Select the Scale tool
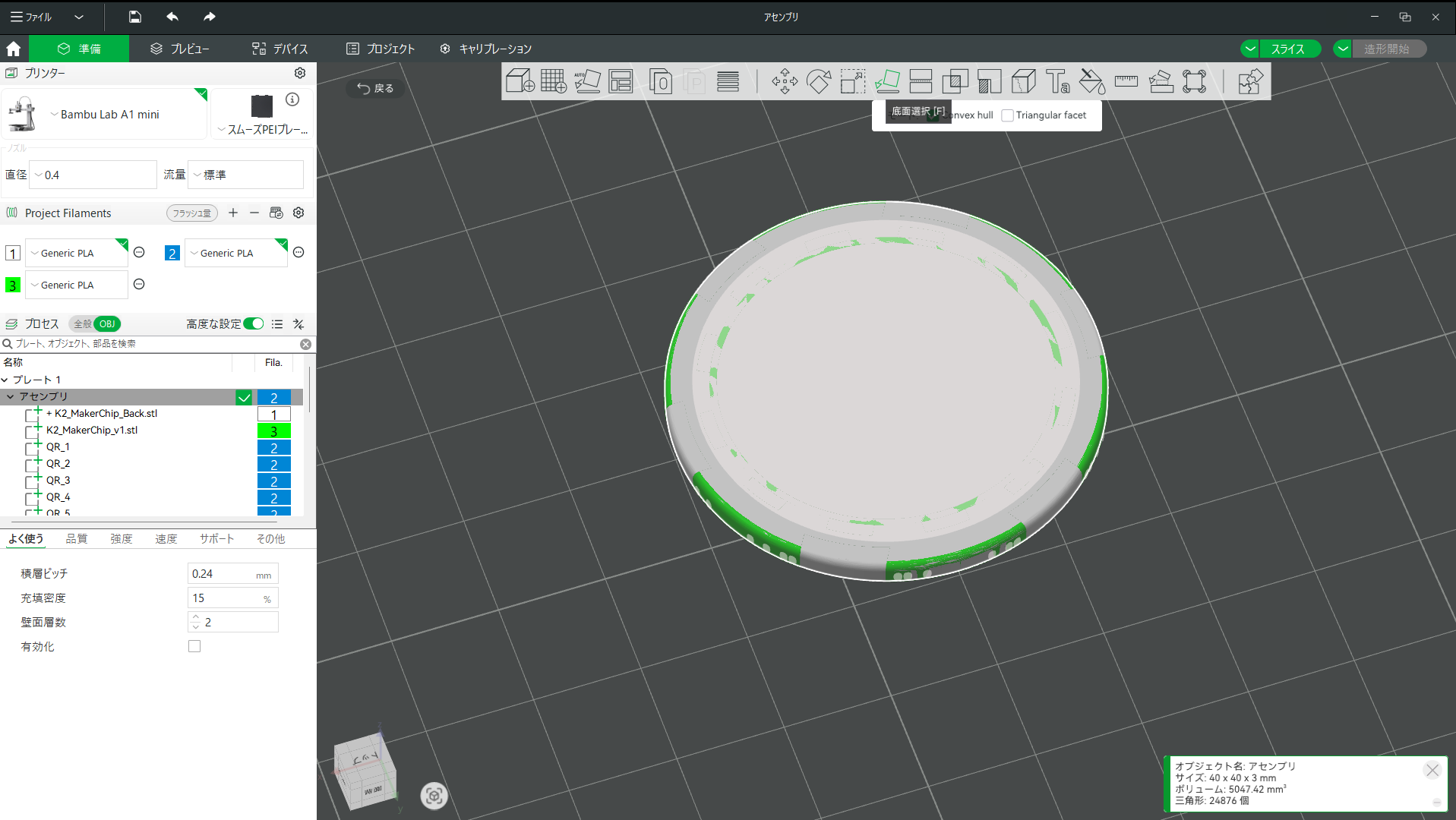 853,81
